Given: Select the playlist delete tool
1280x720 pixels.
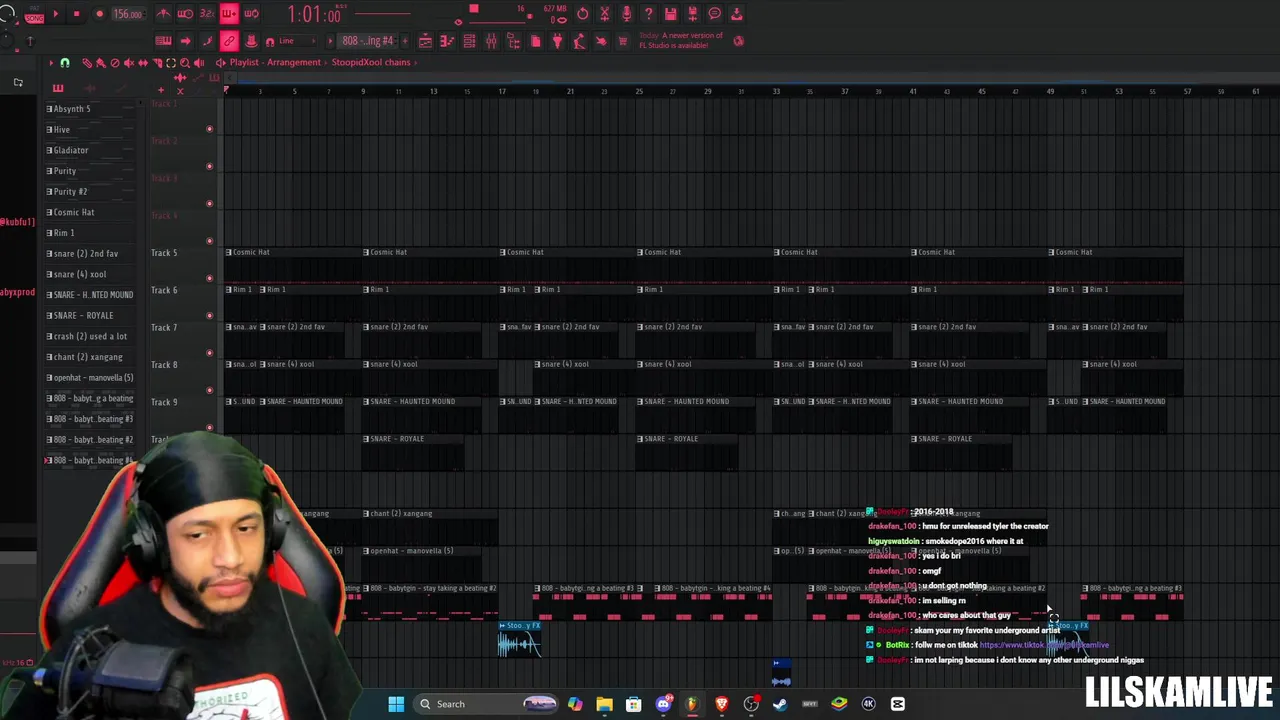Looking at the screenshot, I should pos(115,62).
